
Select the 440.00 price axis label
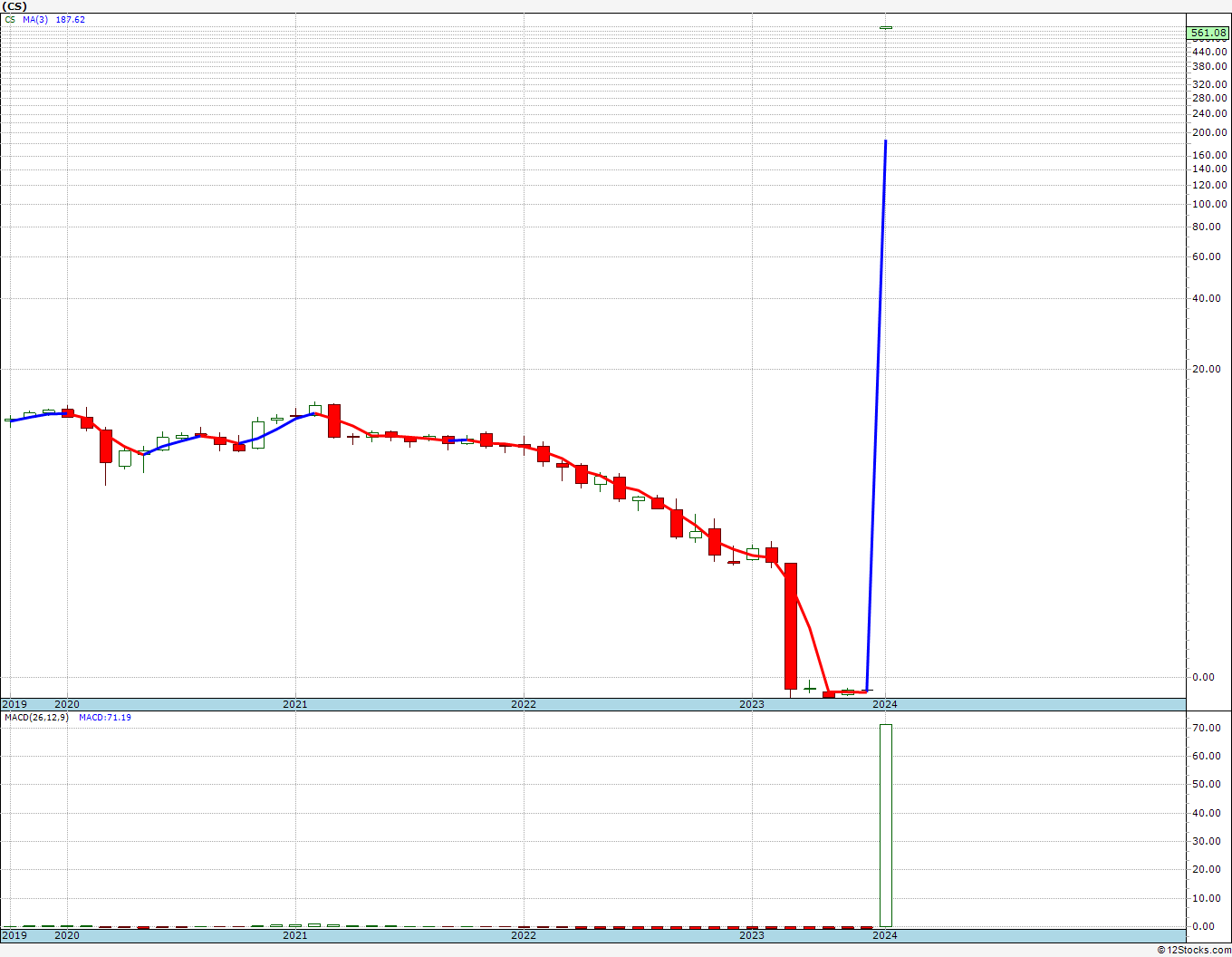(x=1210, y=52)
